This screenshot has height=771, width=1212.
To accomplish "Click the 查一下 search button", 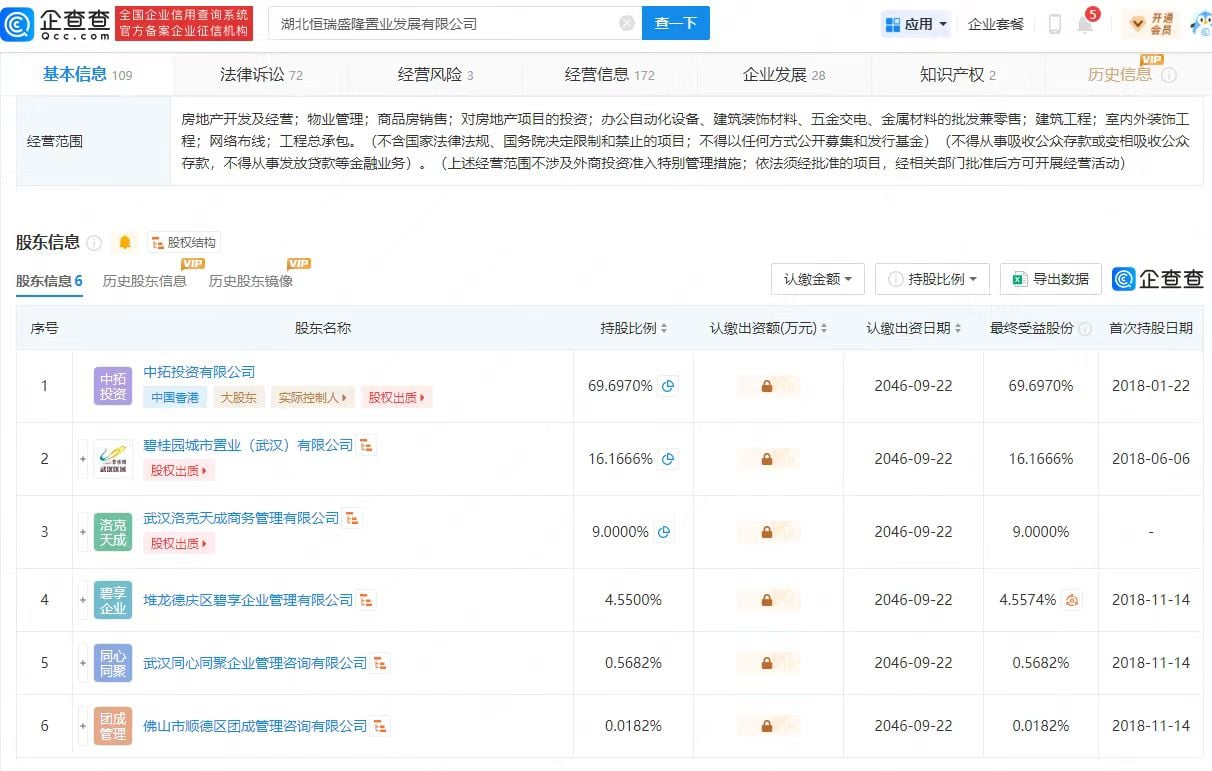I will tap(675, 23).
